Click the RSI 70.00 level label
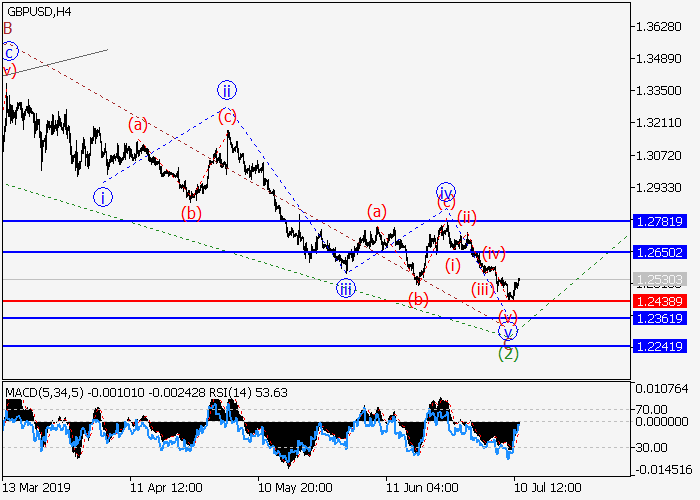The image size is (700, 500). click(654, 409)
